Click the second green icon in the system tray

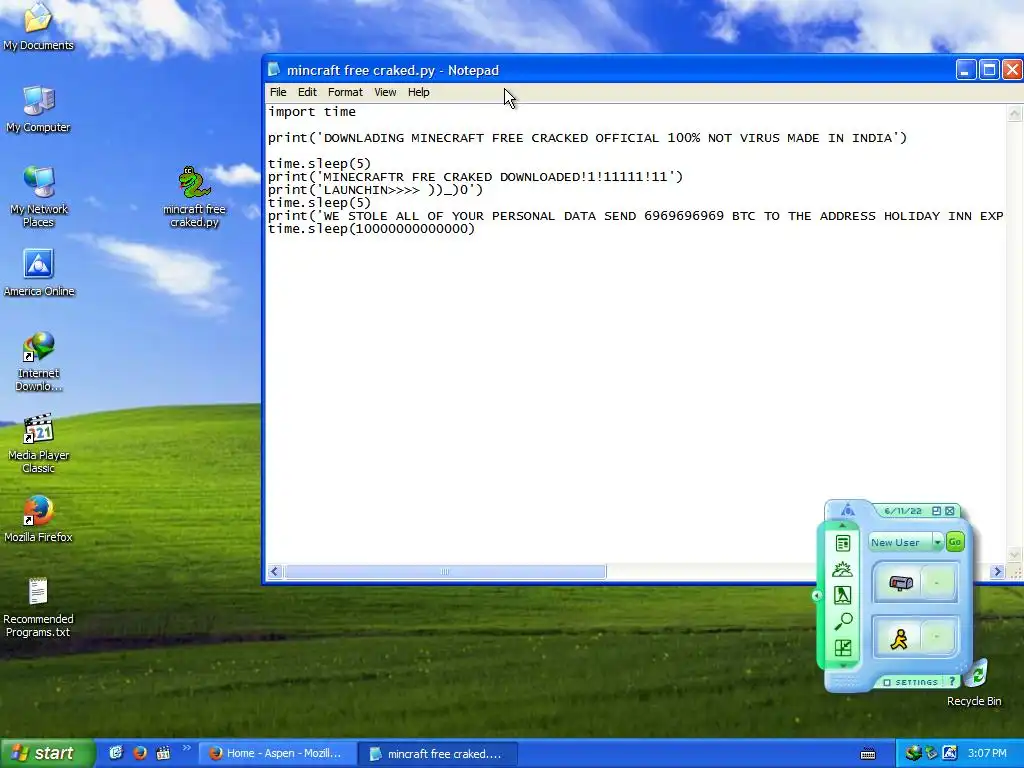[931, 753]
